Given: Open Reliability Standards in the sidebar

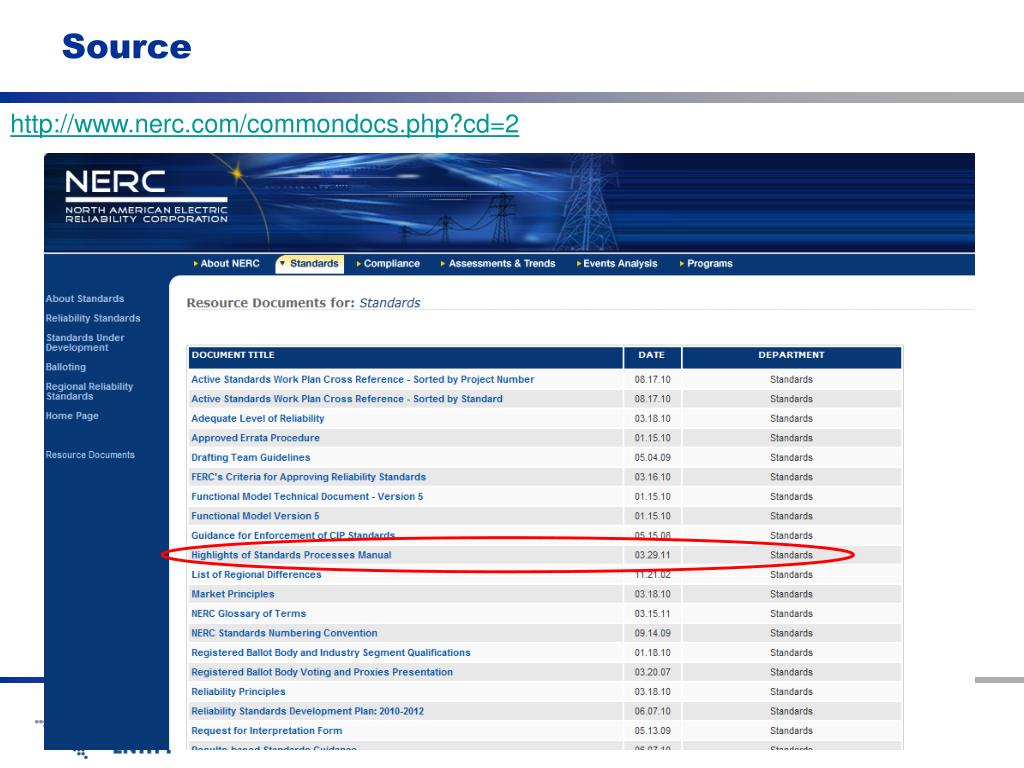Looking at the screenshot, I should pyautogui.click(x=93, y=318).
